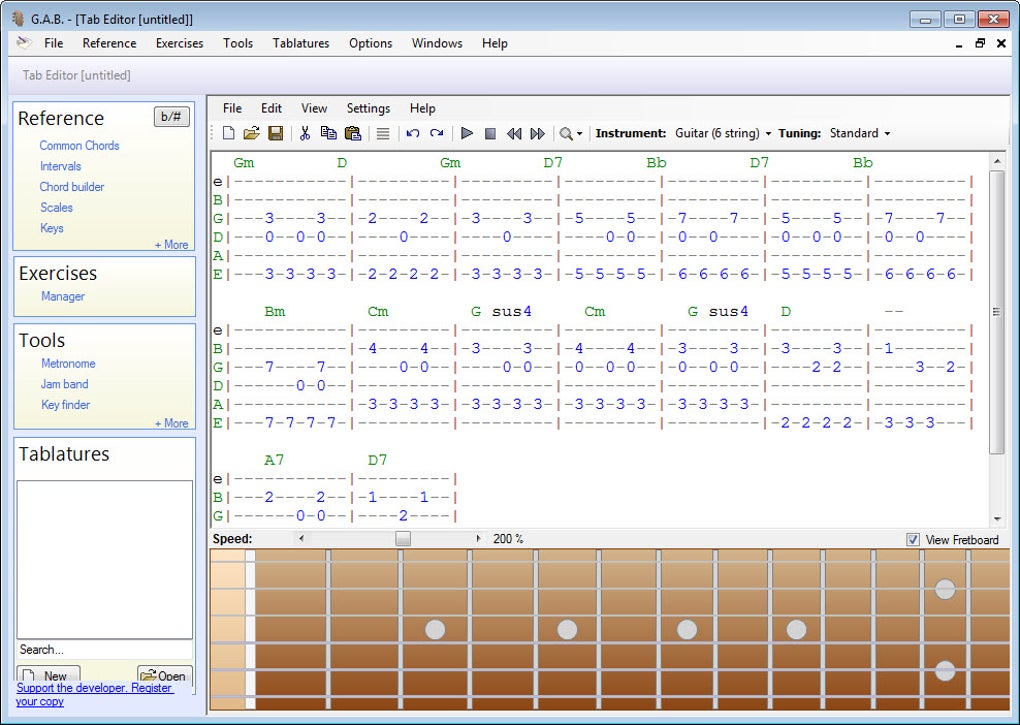Open the zoom magnifier dropdown arrow
1020x725 pixels.
pyautogui.click(x=580, y=134)
